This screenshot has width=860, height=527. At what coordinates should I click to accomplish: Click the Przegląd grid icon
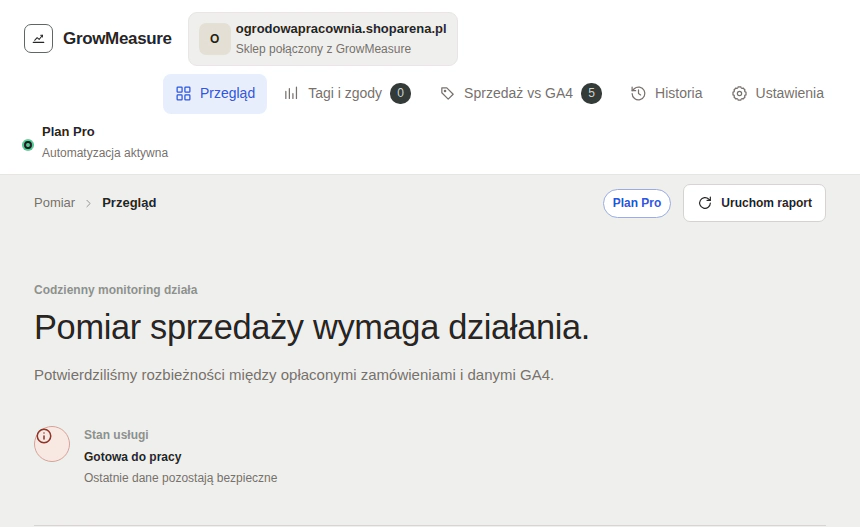[183, 94]
